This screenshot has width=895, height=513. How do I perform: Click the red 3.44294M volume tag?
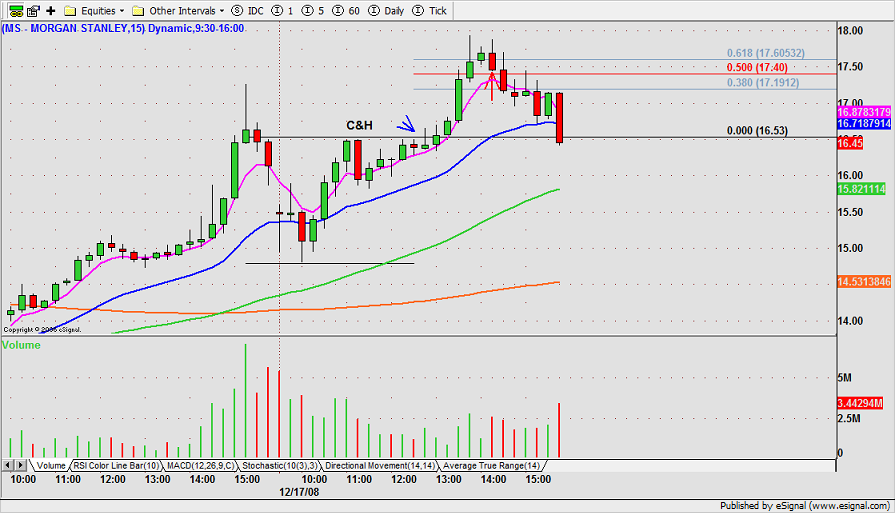[860, 403]
